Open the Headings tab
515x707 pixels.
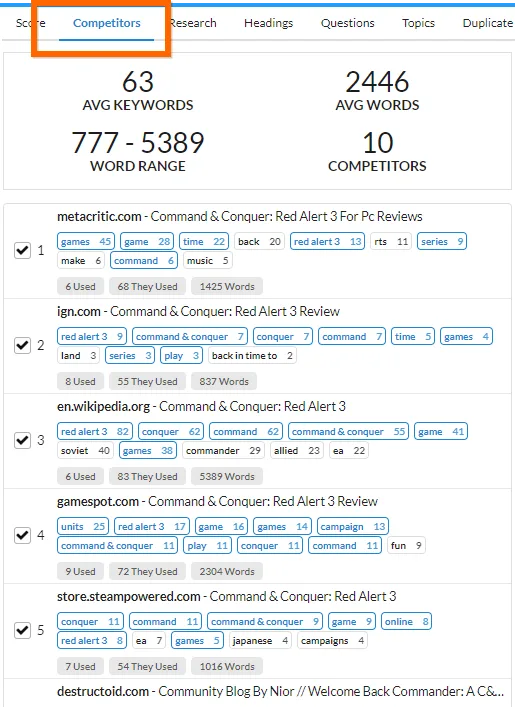click(268, 23)
